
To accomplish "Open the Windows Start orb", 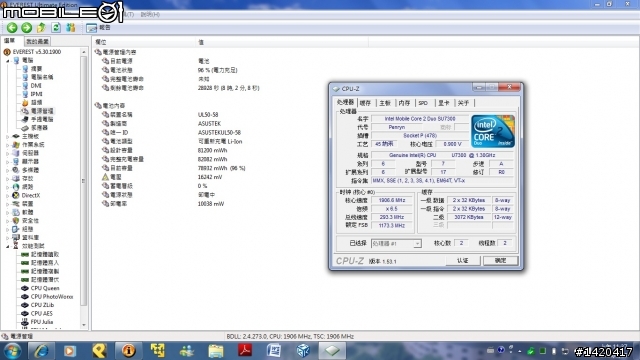I will 12,351.
